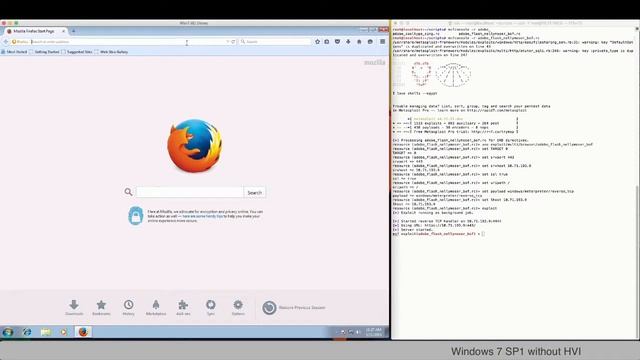
Task: Click the volume speaker tray icon
Action: [358, 332]
